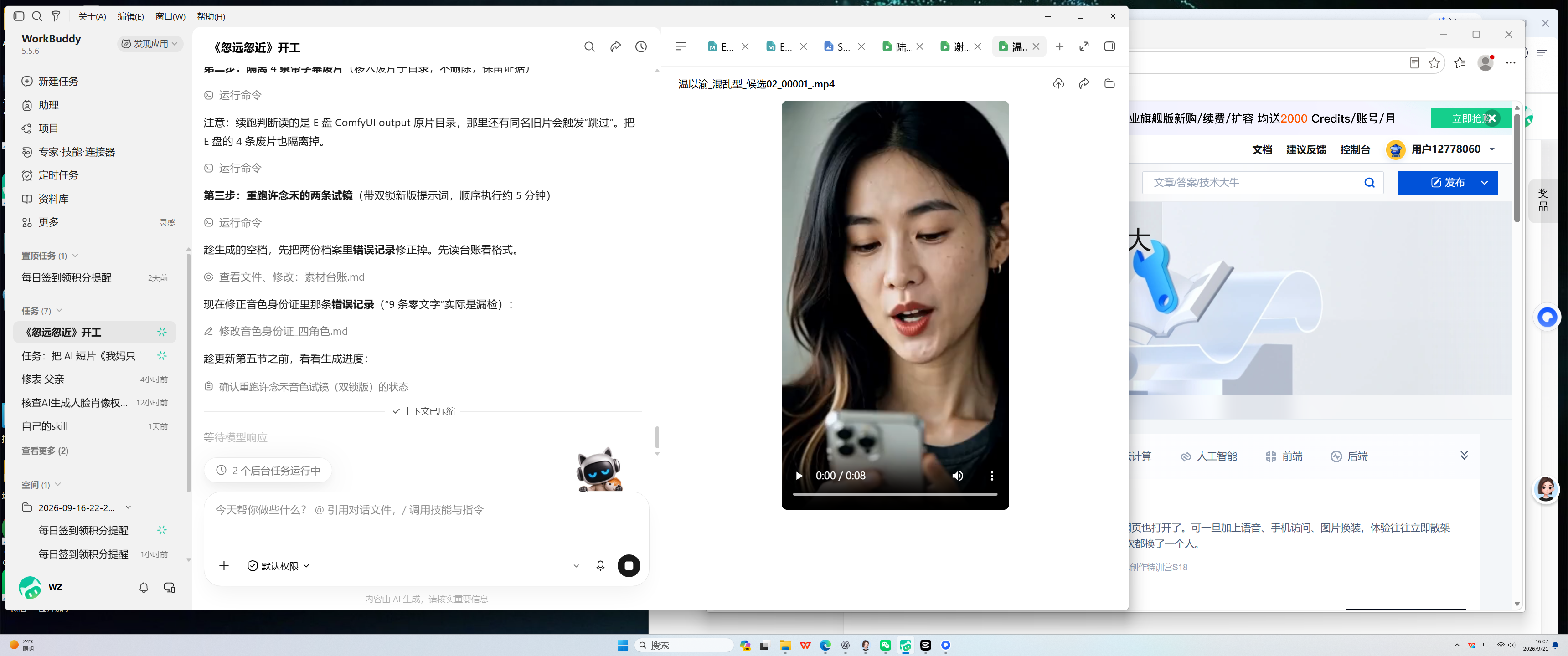Open 专家·技能·连接器 in sidebar

(76, 152)
